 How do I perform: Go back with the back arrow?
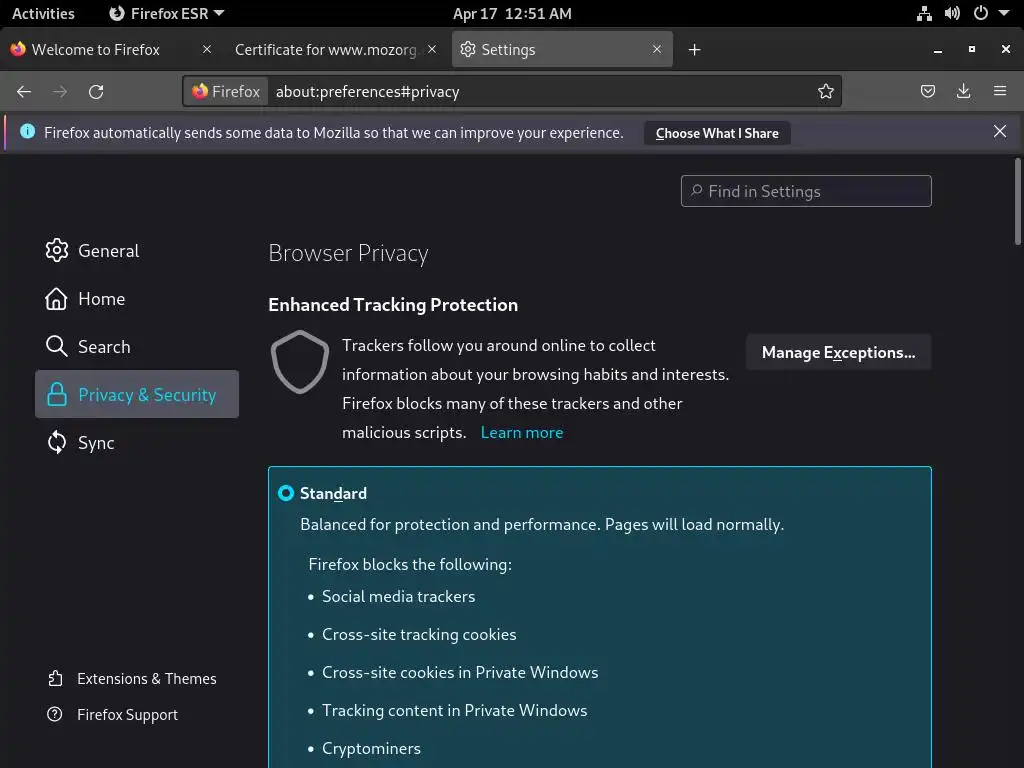click(x=24, y=91)
